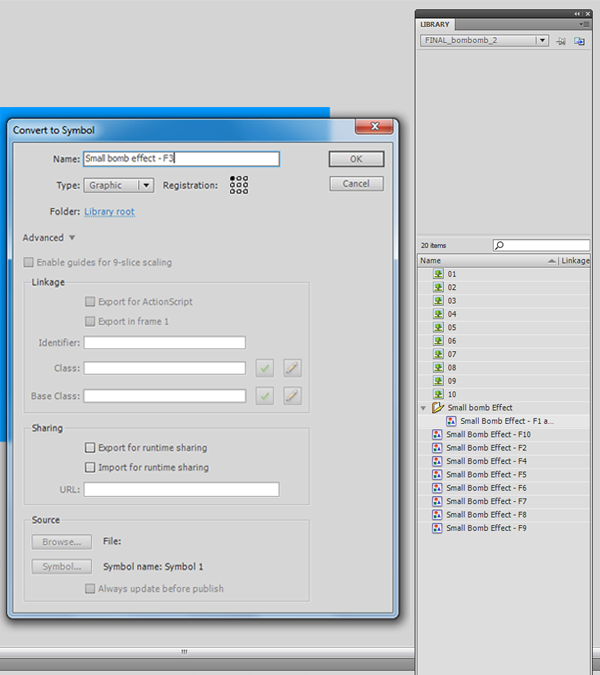This screenshot has height=675, width=600.
Task: Click the bitmap icon for item 05
Action: pyautogui.click(x=438, y=327)
